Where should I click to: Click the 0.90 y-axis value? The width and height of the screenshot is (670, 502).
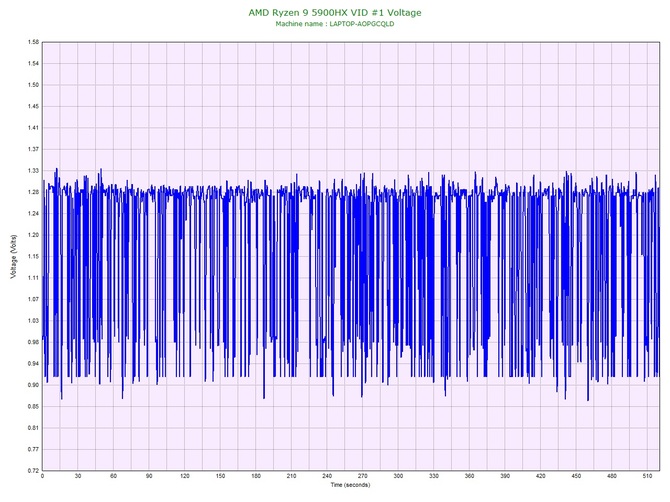[33, 385]
